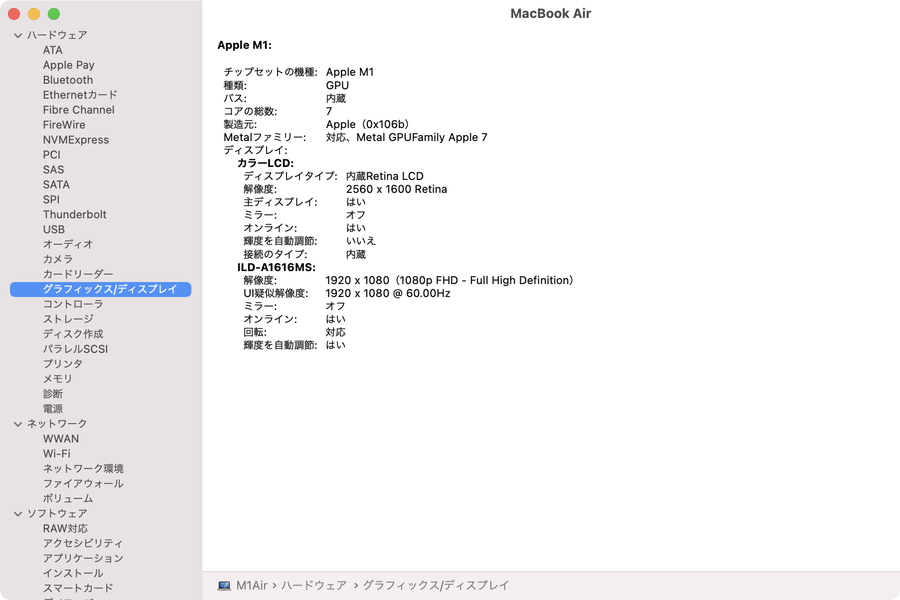Screen dimensions: 900x600
Task: Select パラレルSCSI in the sidebar
Action: click(x=75, y=349)
